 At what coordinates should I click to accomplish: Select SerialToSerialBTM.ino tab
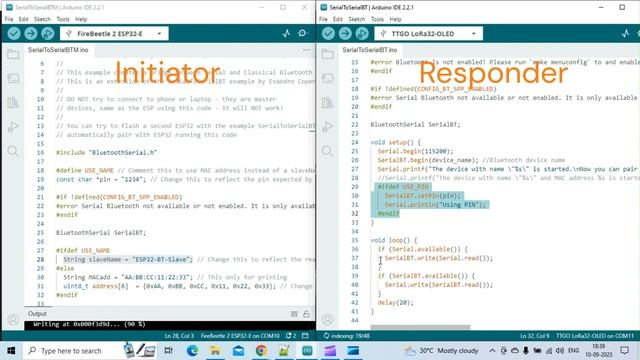58,50
